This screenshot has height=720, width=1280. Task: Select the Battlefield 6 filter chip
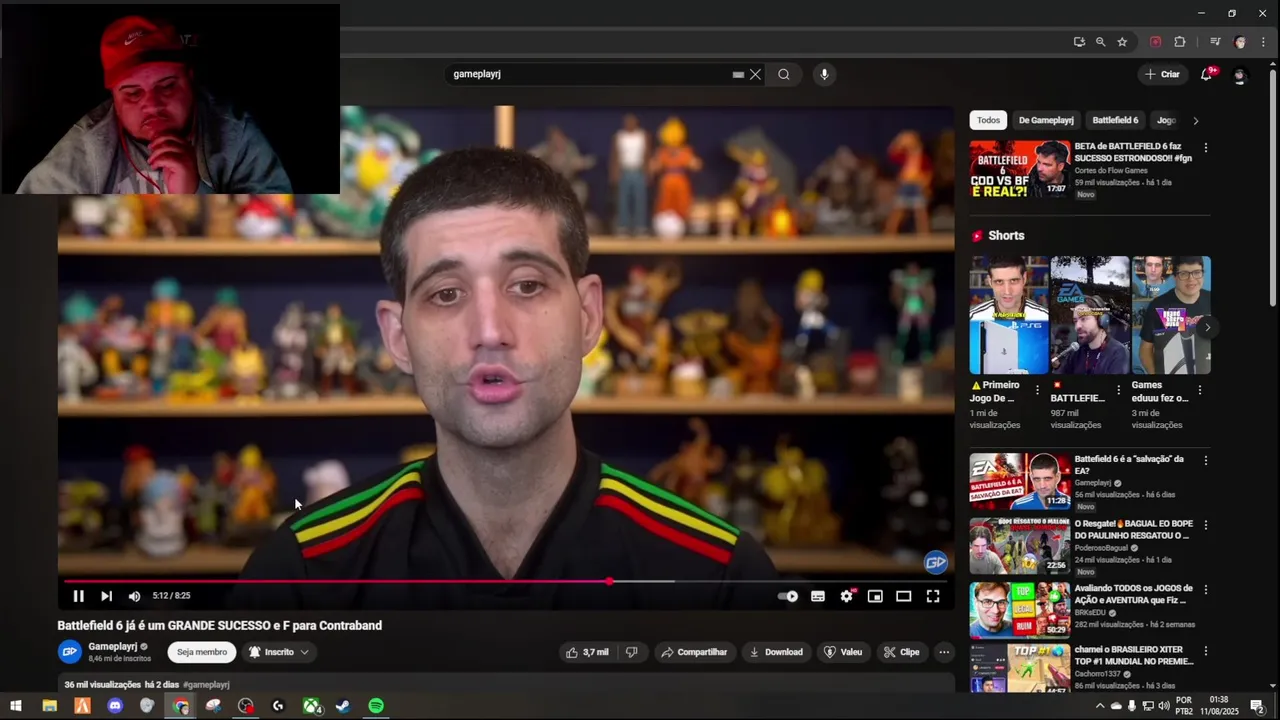click(1115, 120)
